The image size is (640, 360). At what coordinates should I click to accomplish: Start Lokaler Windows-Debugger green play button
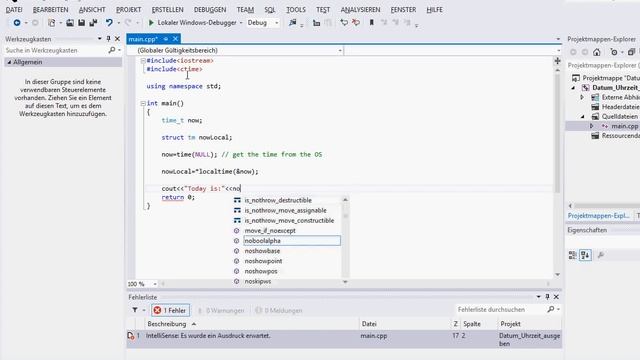pyautogui.click(x=151, y=23)
